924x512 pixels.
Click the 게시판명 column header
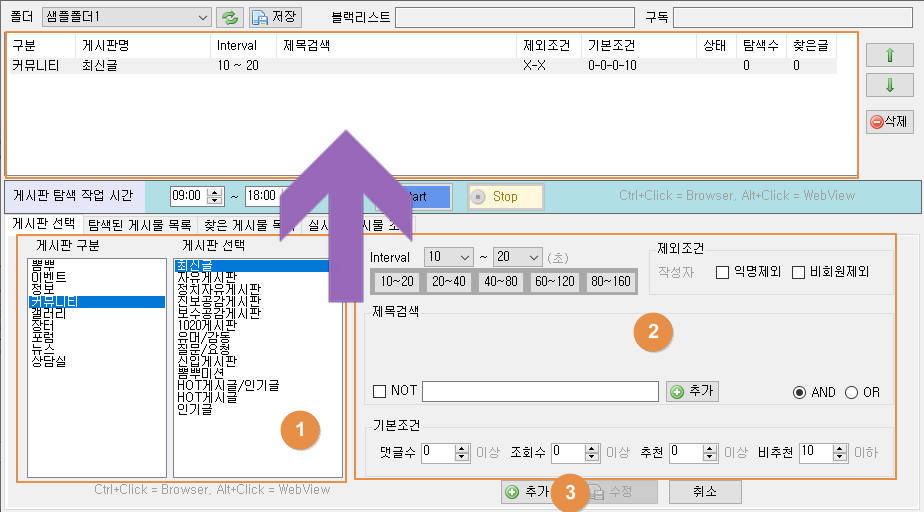coord(143,45)
